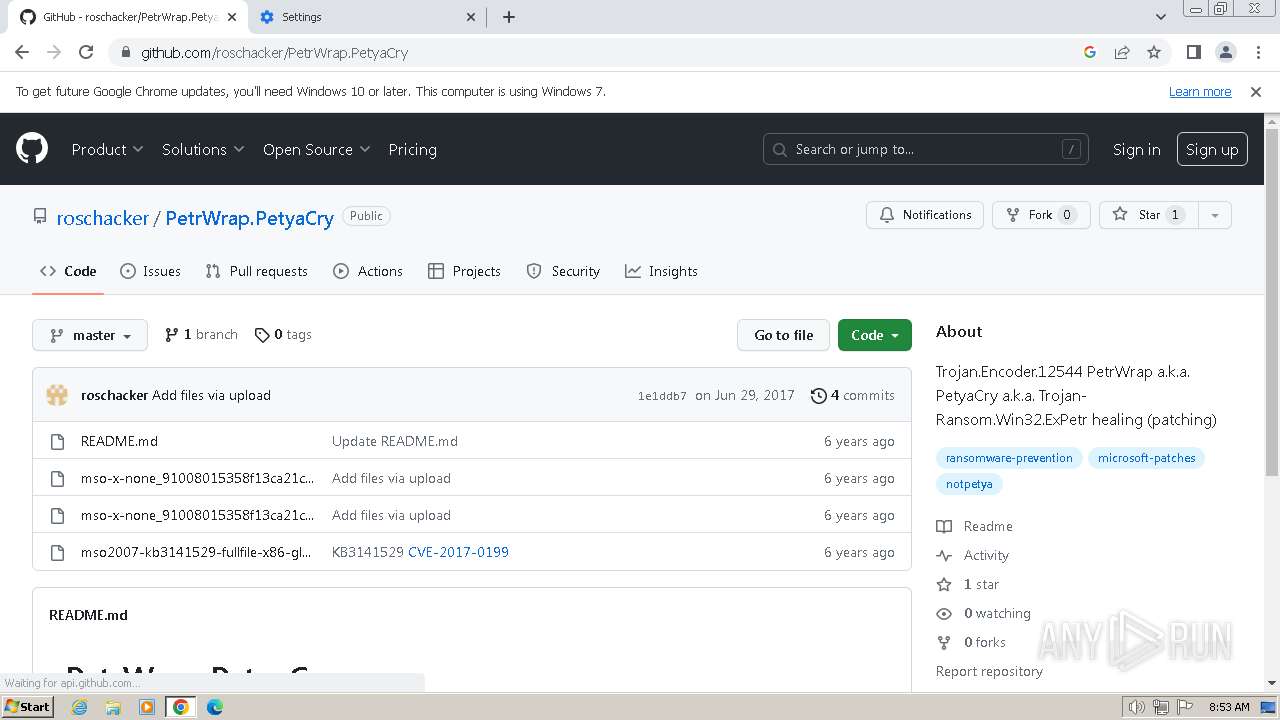This screenshot has height=720, width=1280.
Task: Reload the page with the refresh icon
Action: (86, 52)
